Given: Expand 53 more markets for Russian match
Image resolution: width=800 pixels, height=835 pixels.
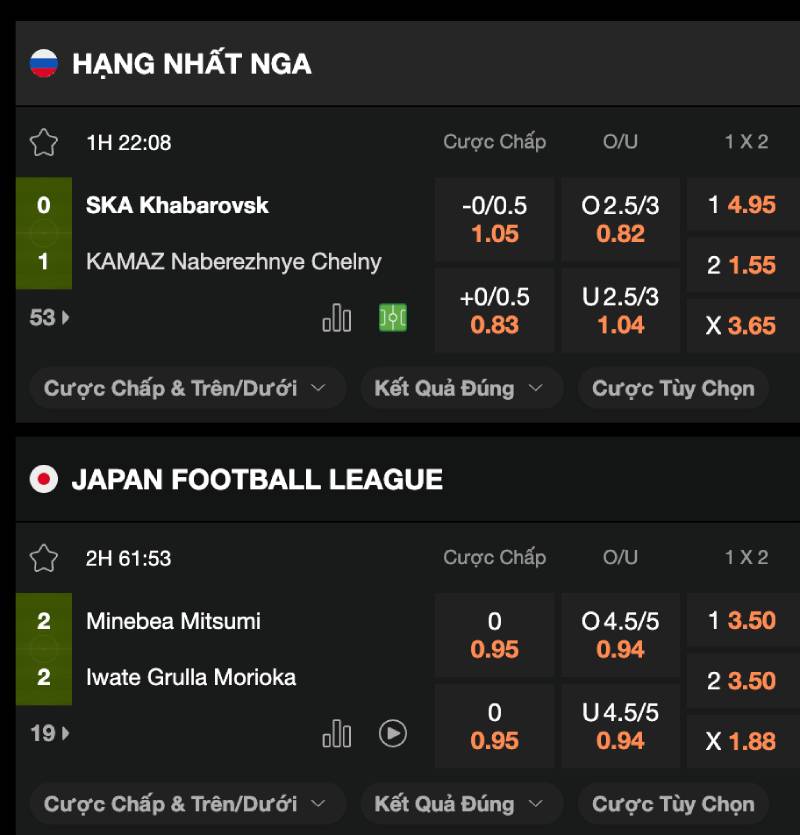Looking at the screenshot, I should click(x=50, y=318).
